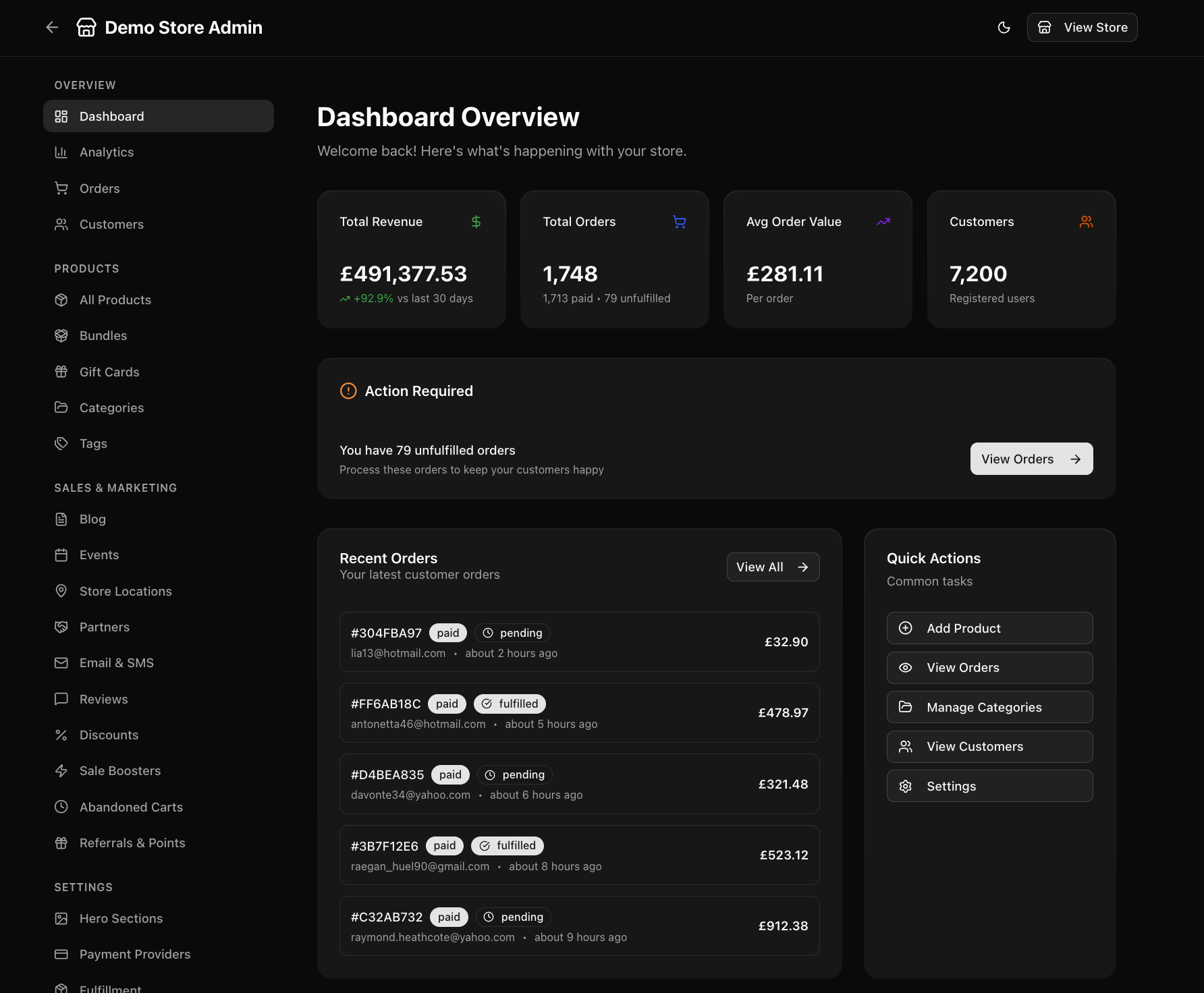Click the View Orders button in Action Required
The image size is (1204, 993).
(1031, 459)
